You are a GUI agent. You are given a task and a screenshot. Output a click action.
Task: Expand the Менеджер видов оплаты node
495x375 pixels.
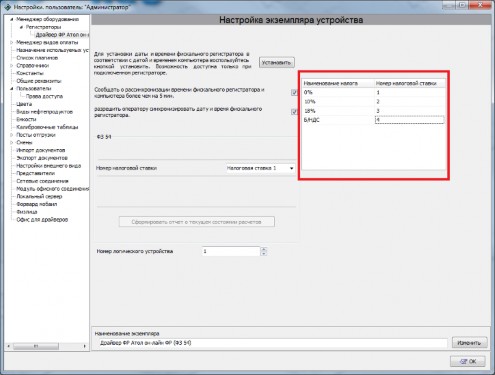point(12,42)
